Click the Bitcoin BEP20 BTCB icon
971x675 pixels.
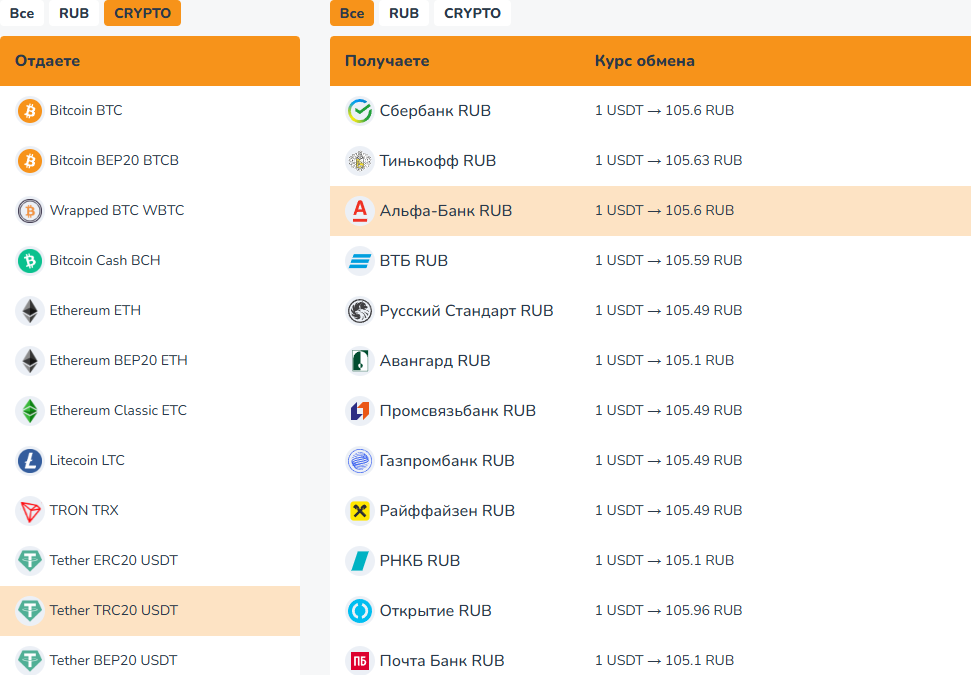pos(30,161)
